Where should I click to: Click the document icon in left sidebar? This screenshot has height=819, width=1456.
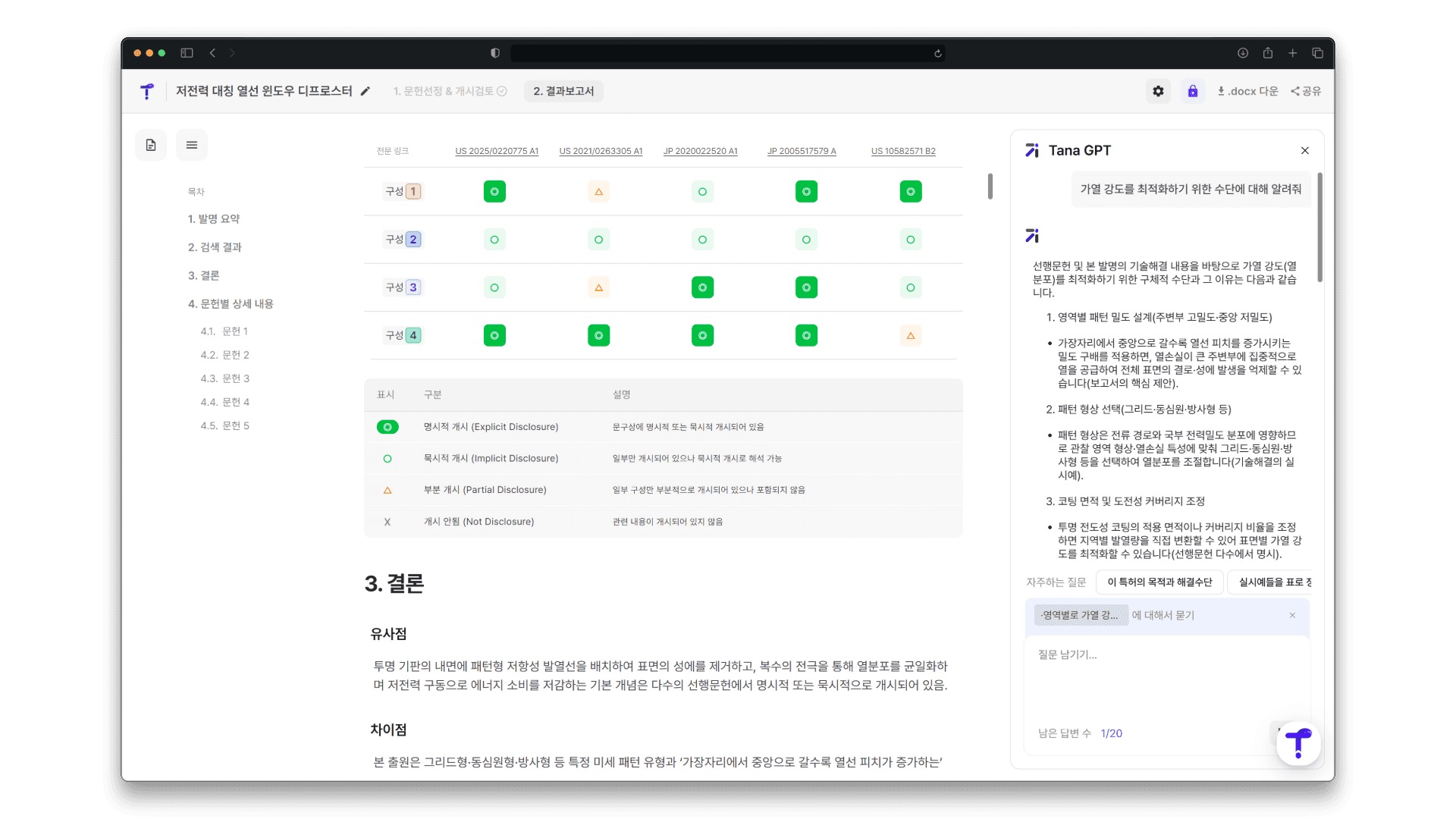151,145
